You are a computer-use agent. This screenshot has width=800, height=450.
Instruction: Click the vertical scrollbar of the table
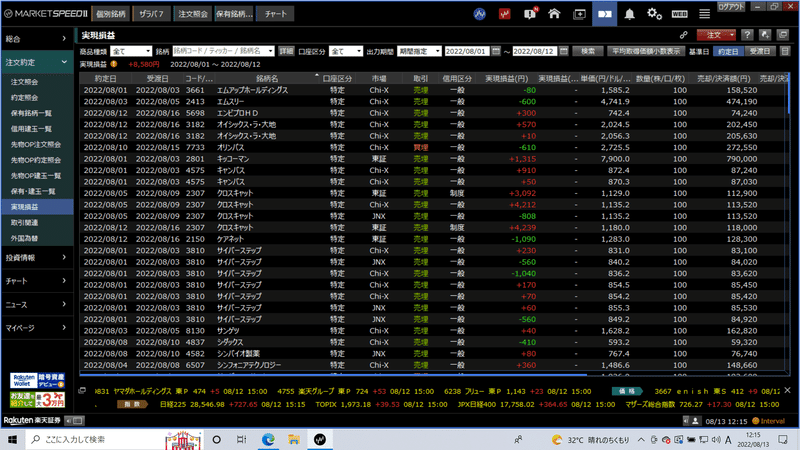click(x=788, y=94)
